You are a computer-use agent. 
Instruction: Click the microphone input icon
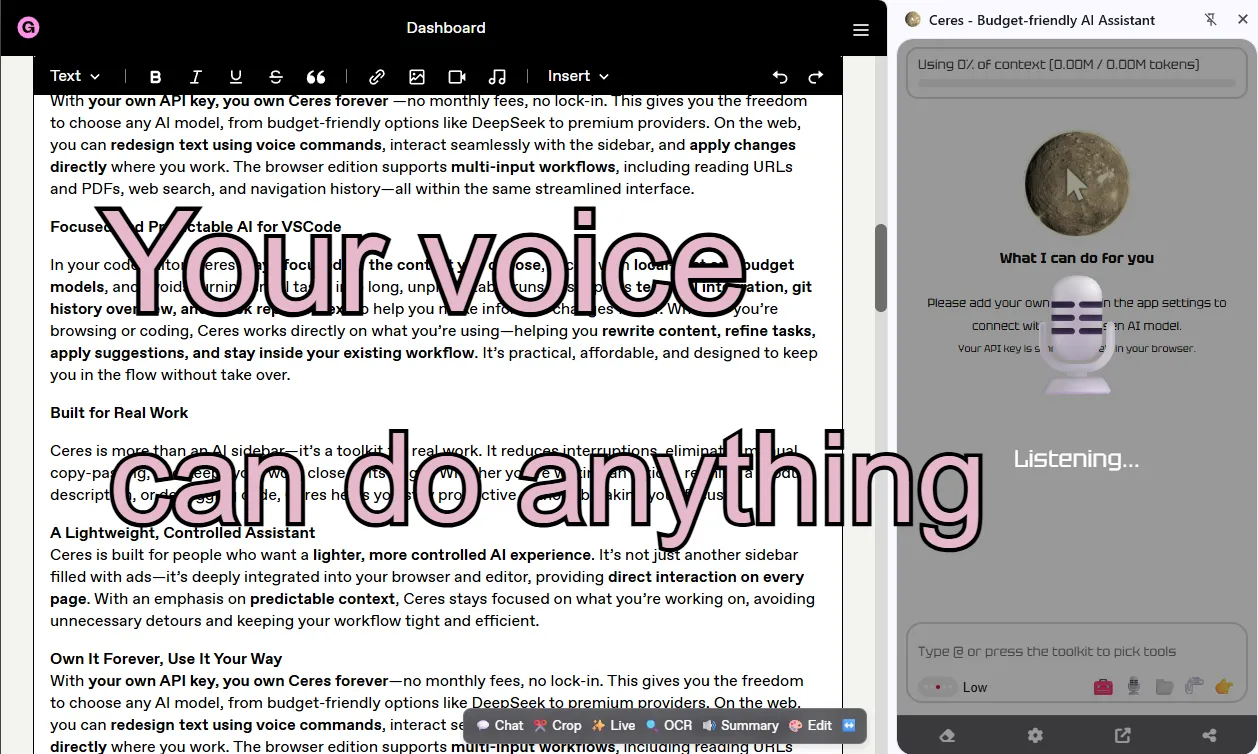(1132, 687)
